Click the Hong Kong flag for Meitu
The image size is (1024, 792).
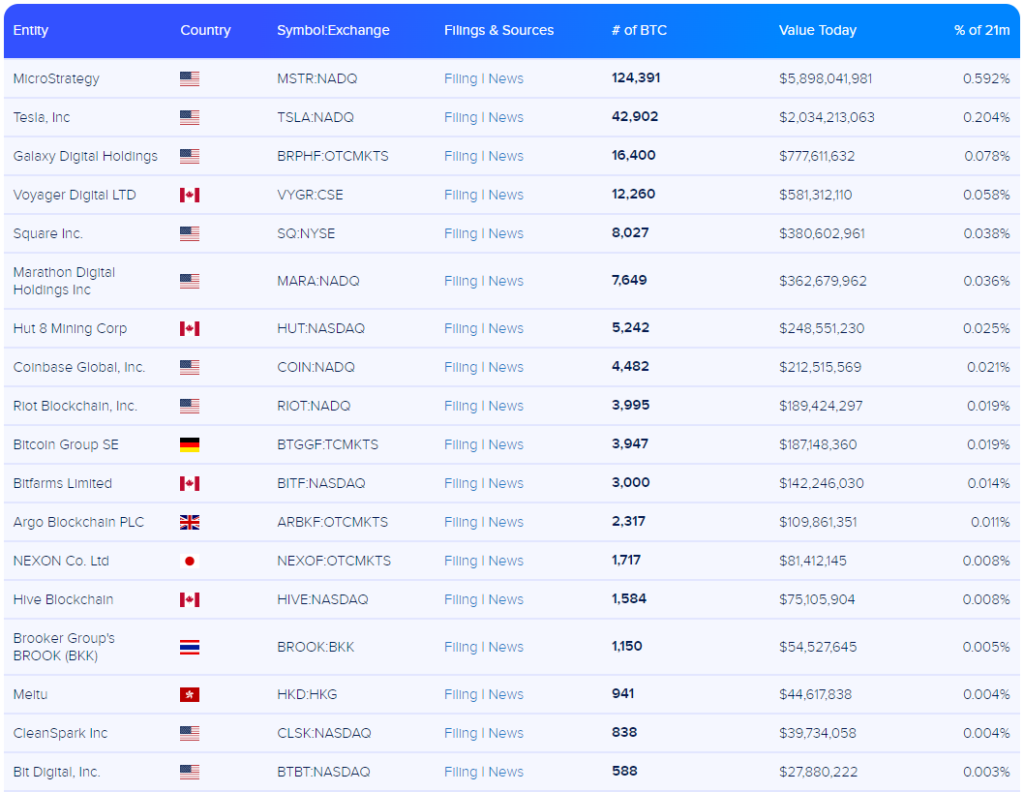pos(189,695)
